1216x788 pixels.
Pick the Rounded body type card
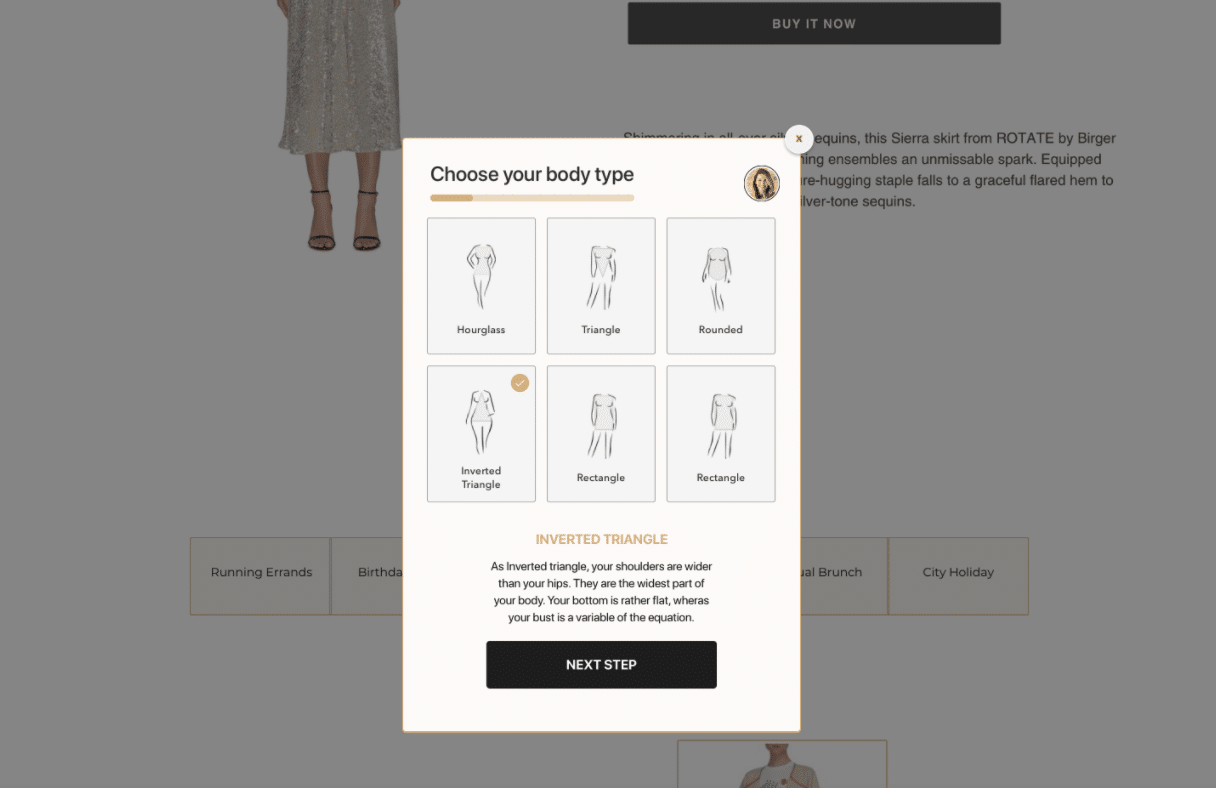point(721,286)
